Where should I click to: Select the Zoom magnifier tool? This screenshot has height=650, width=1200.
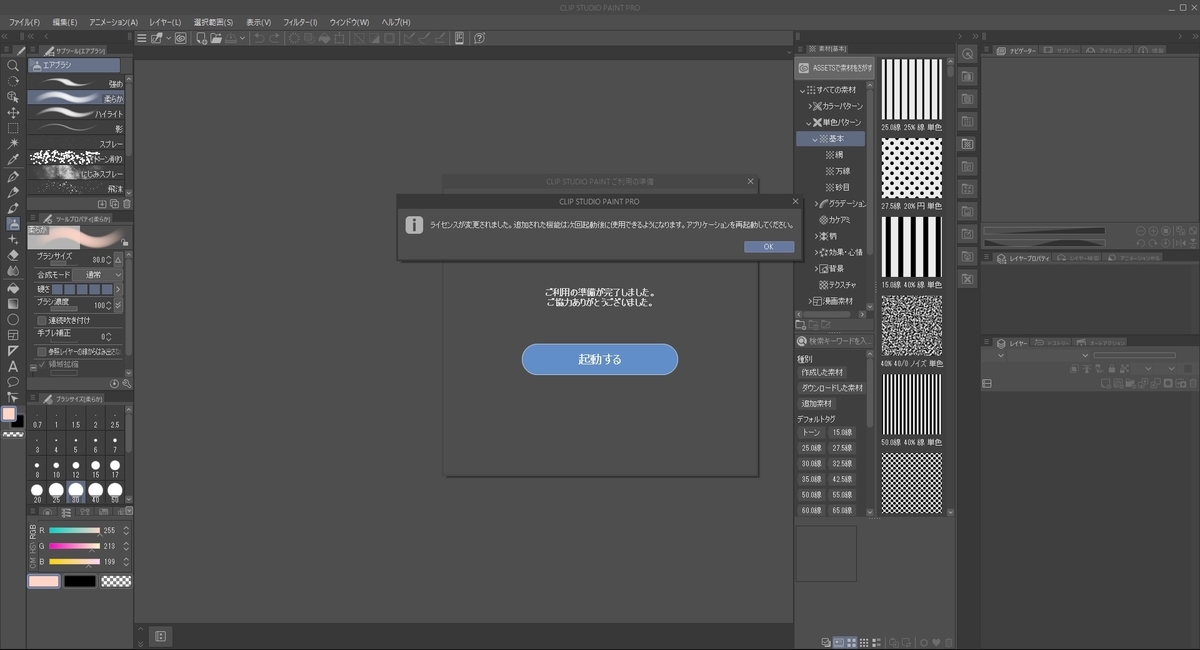click(13, 65)
